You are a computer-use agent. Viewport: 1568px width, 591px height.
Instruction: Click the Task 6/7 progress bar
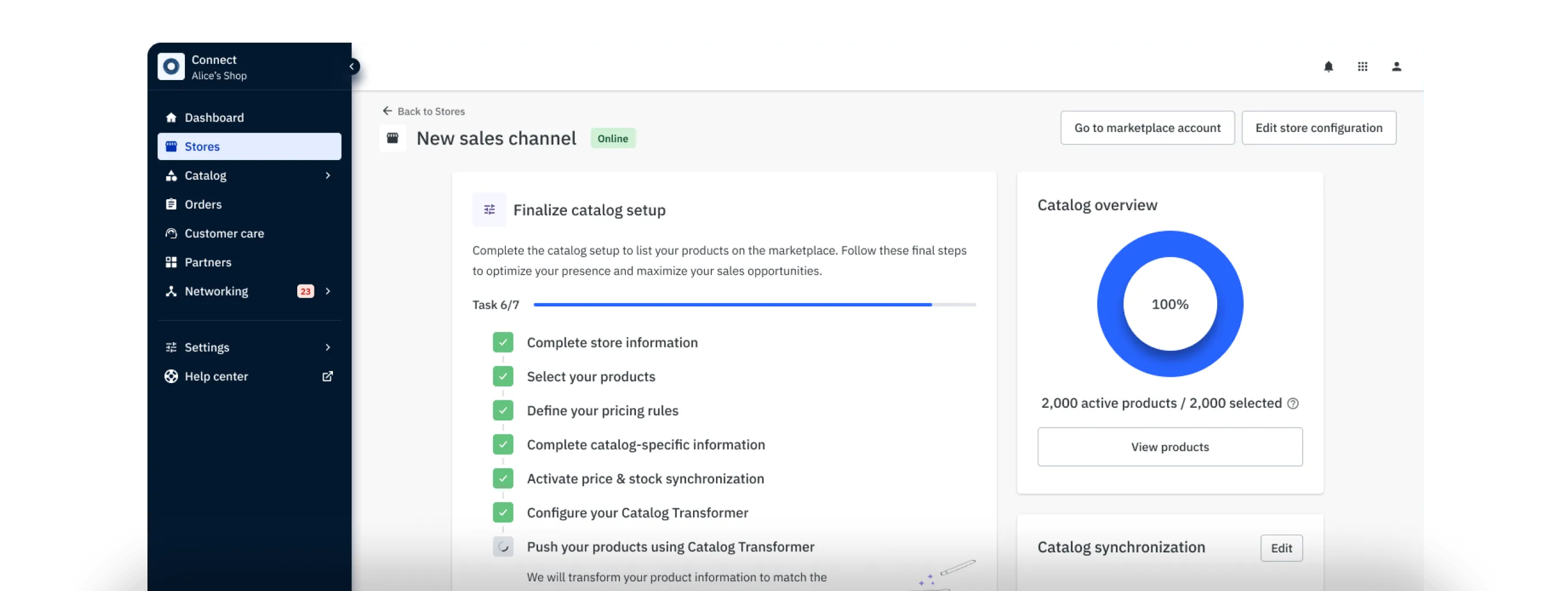point(755,305)
